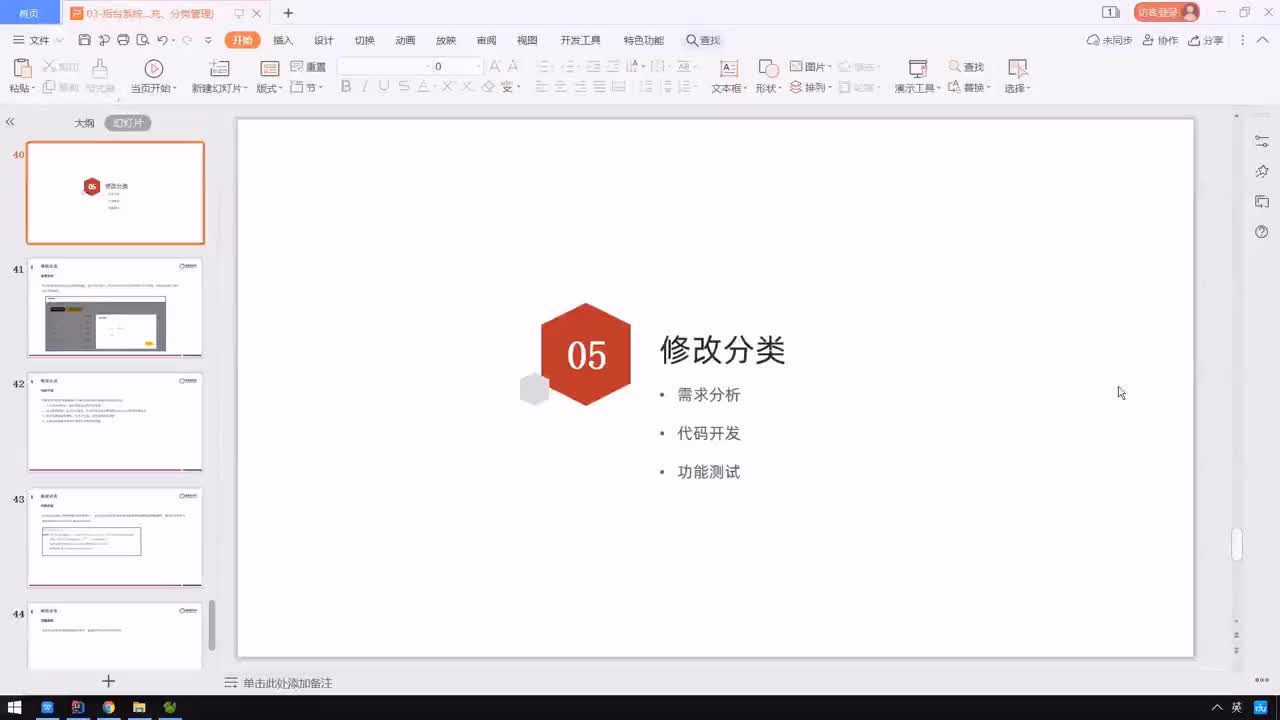Image resolution: width=1280 pixels, height=720 pixels.
Task: Click the Print icon in quick access bar
Action: (123, 40)
